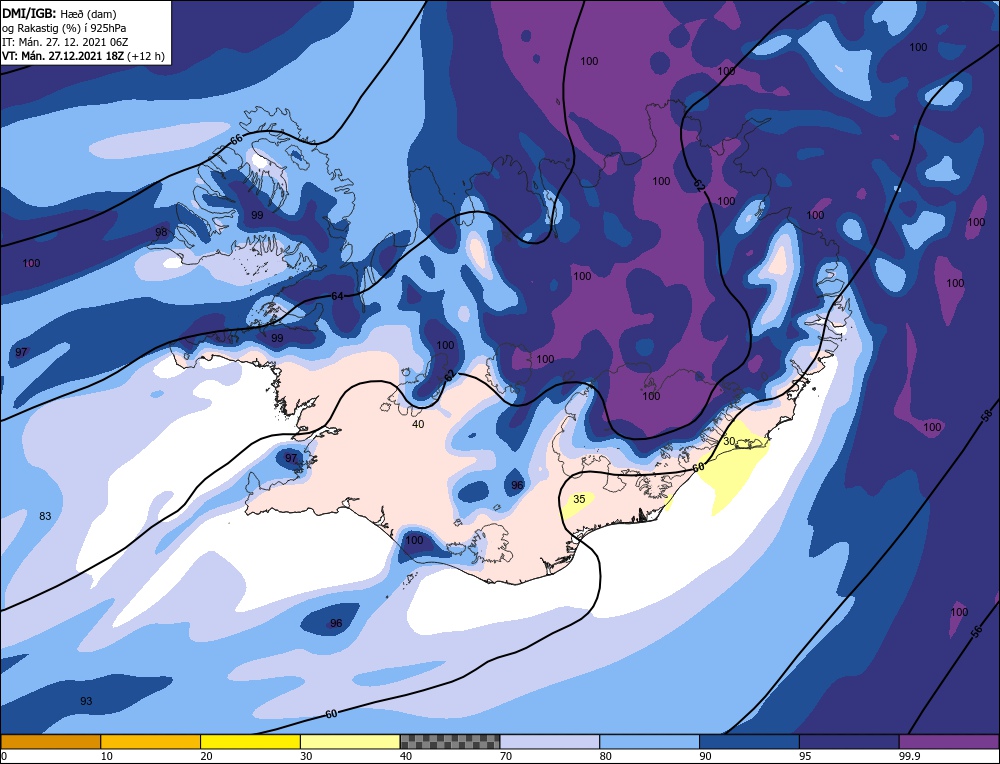Click the '70' legend tick label

coord(506,756)
